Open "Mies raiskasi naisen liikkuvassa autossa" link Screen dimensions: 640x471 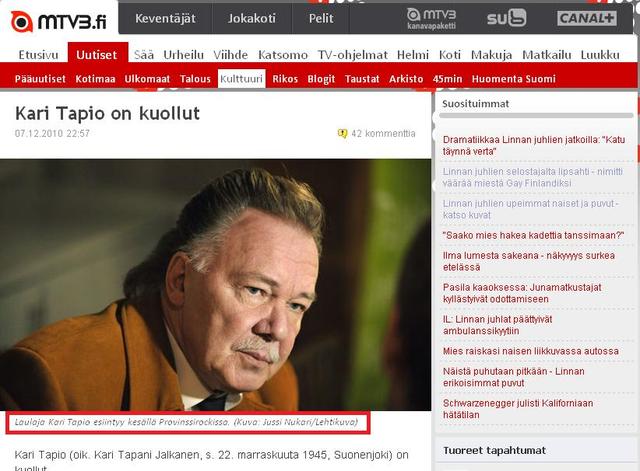[531, 351]
